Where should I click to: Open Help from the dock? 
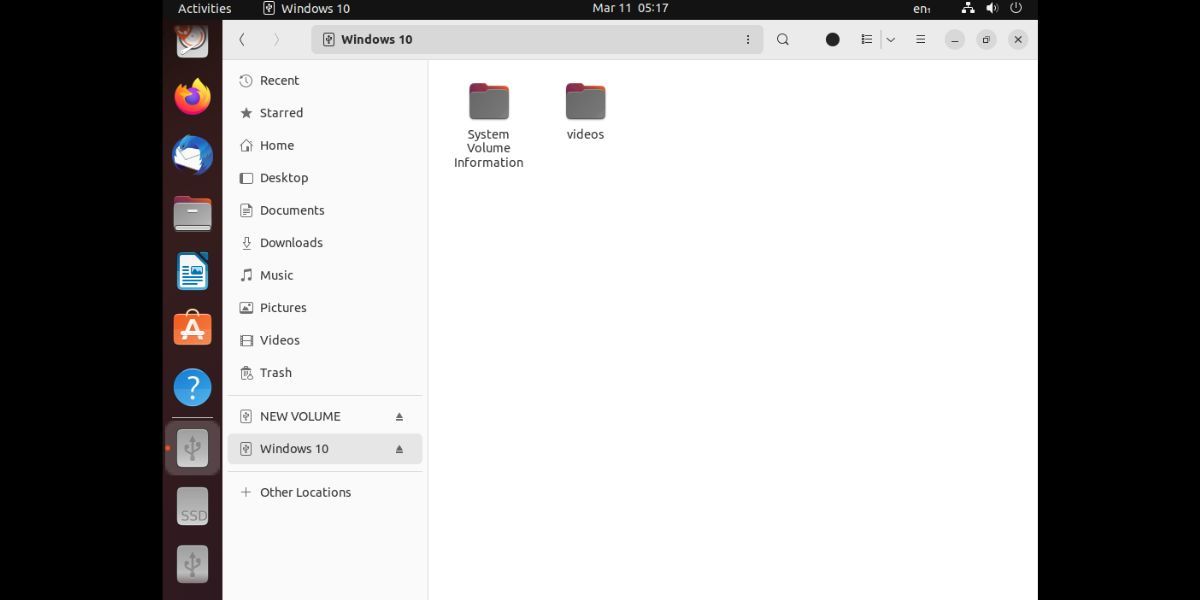pyautogui.click(x=193, y=387)
